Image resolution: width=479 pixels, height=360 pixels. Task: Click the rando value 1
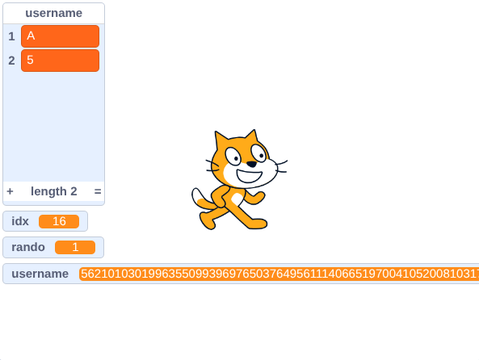point(75,247)
